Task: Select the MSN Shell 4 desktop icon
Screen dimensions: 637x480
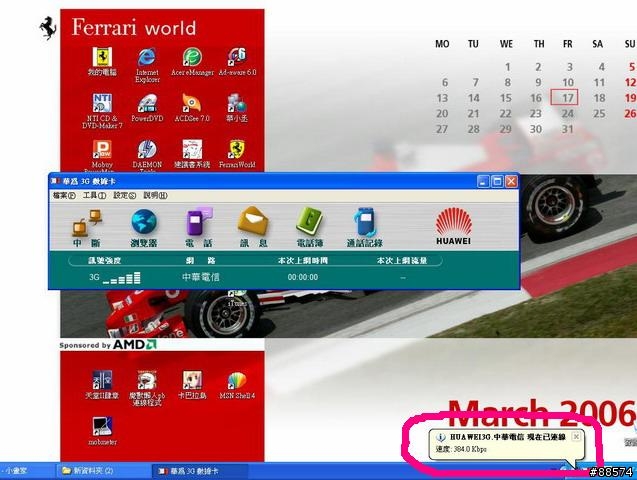Action: (237, 385)
